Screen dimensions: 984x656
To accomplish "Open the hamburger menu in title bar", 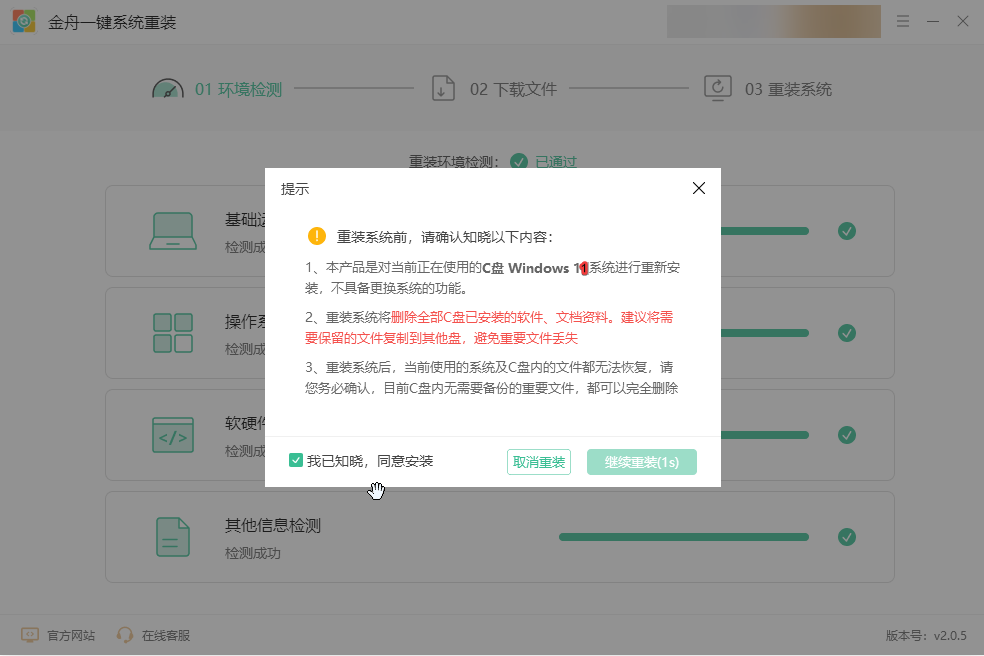I will click(x=903, y=21).
